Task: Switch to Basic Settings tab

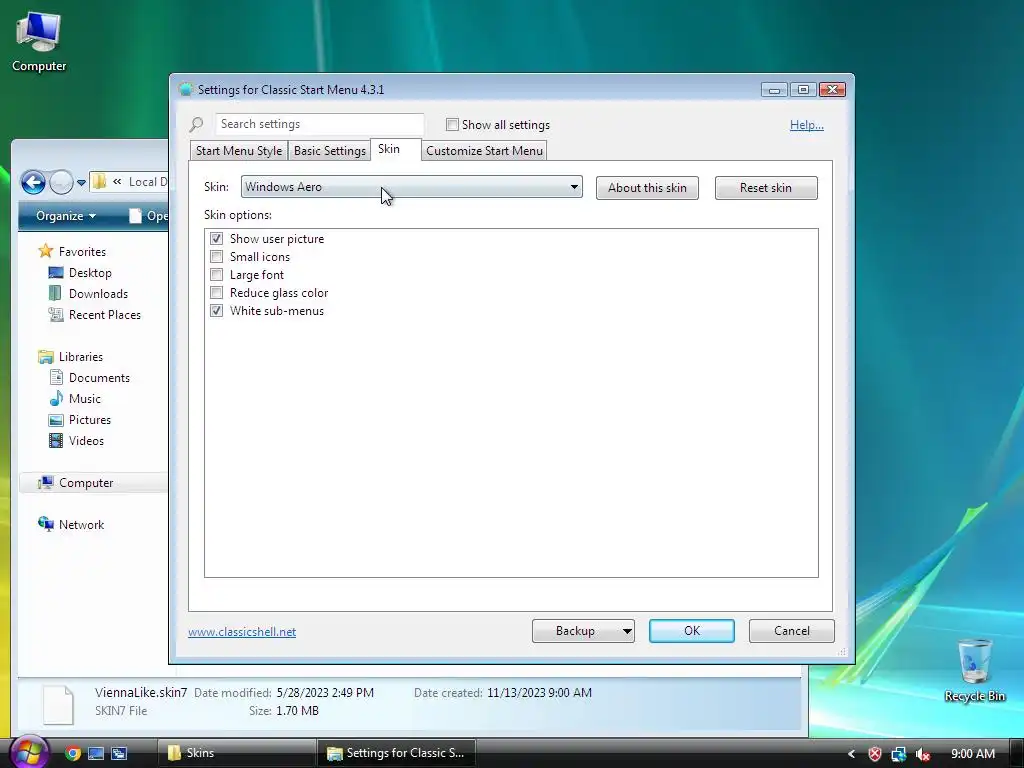Action: pyautogui.click(x=329, y=151)
